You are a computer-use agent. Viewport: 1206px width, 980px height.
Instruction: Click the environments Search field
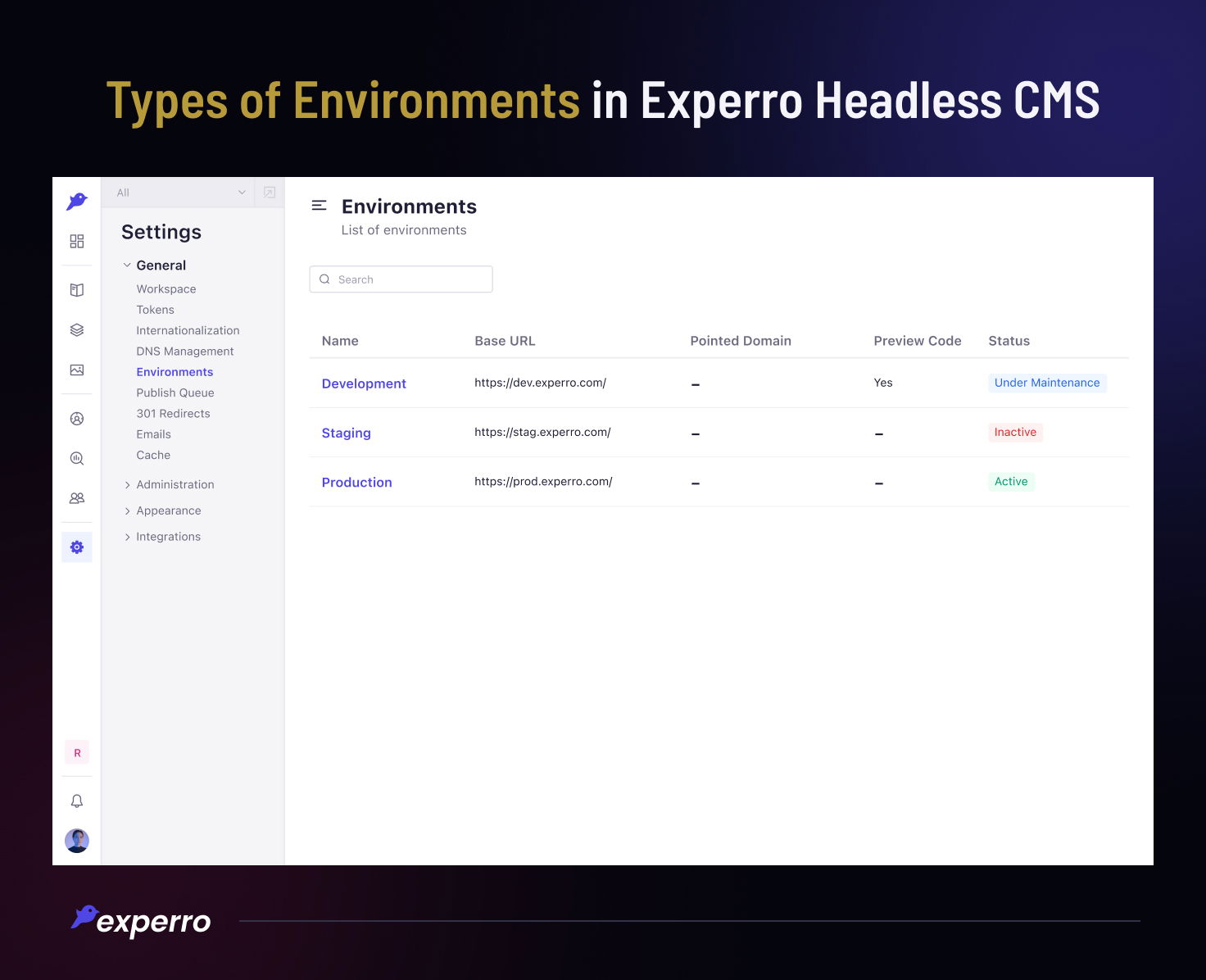(401, 279)
